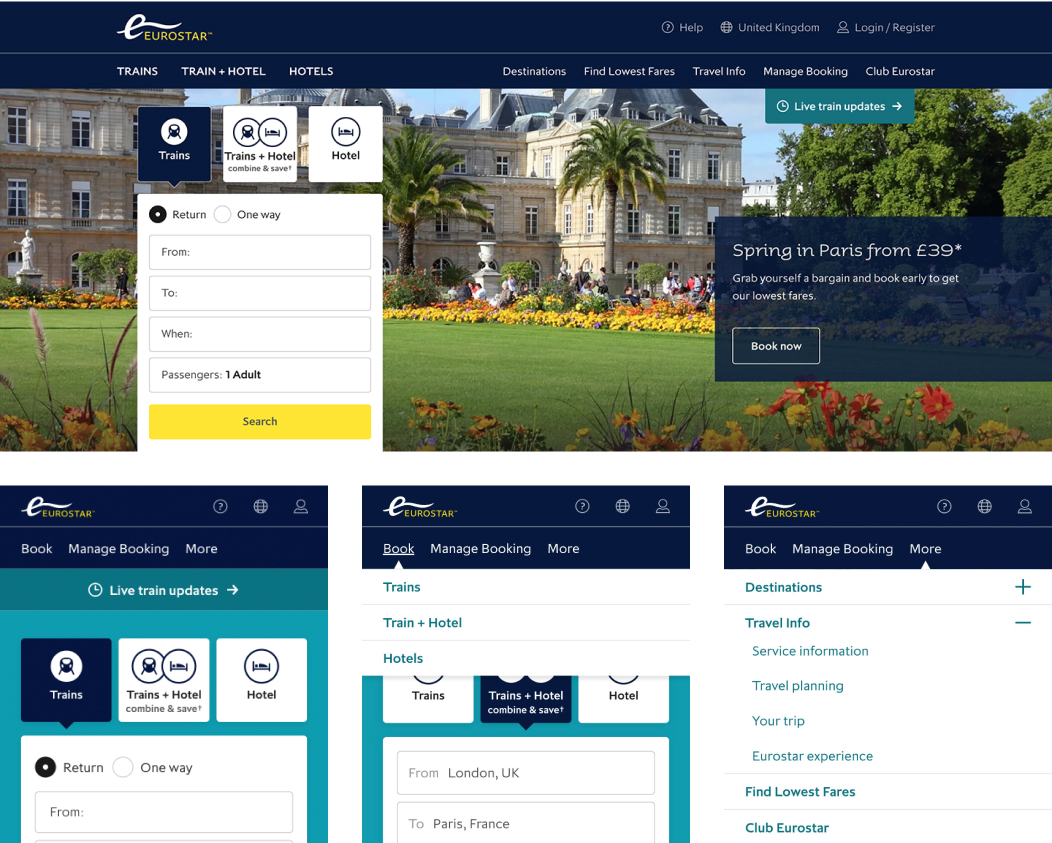Edit From London, UK field

coord(526,773)
